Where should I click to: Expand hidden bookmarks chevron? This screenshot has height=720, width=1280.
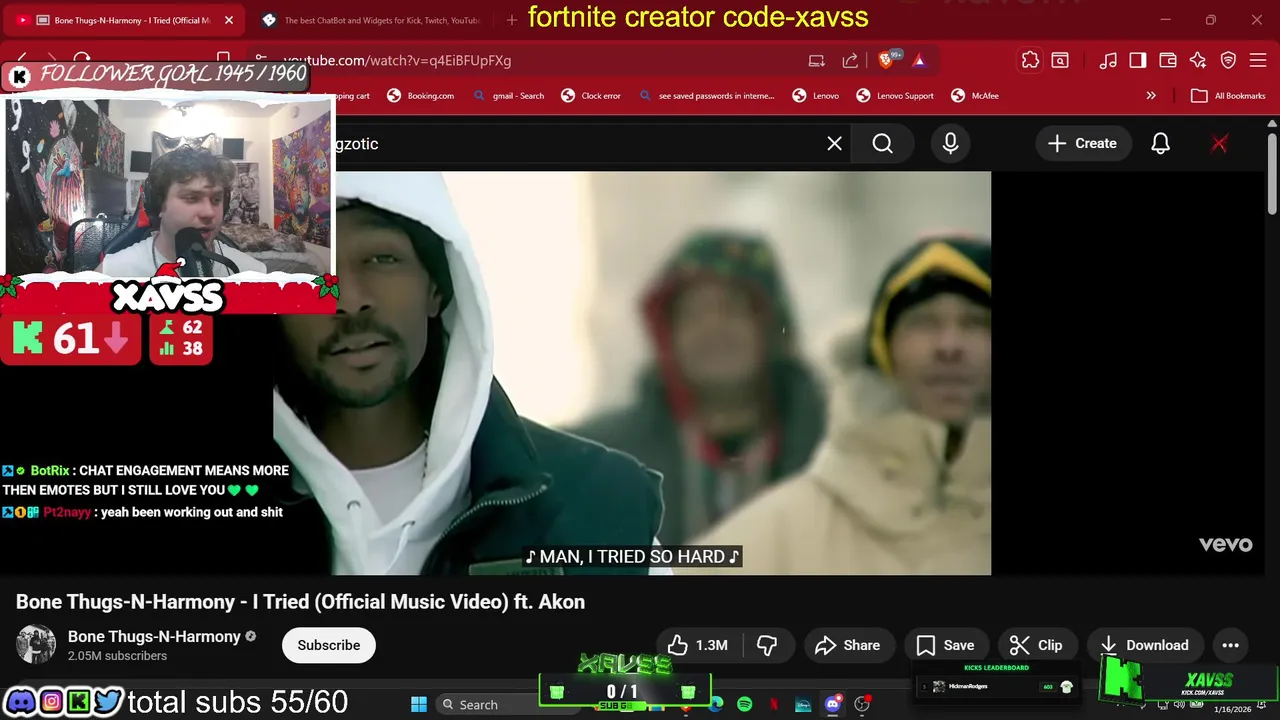point(1151,96)
